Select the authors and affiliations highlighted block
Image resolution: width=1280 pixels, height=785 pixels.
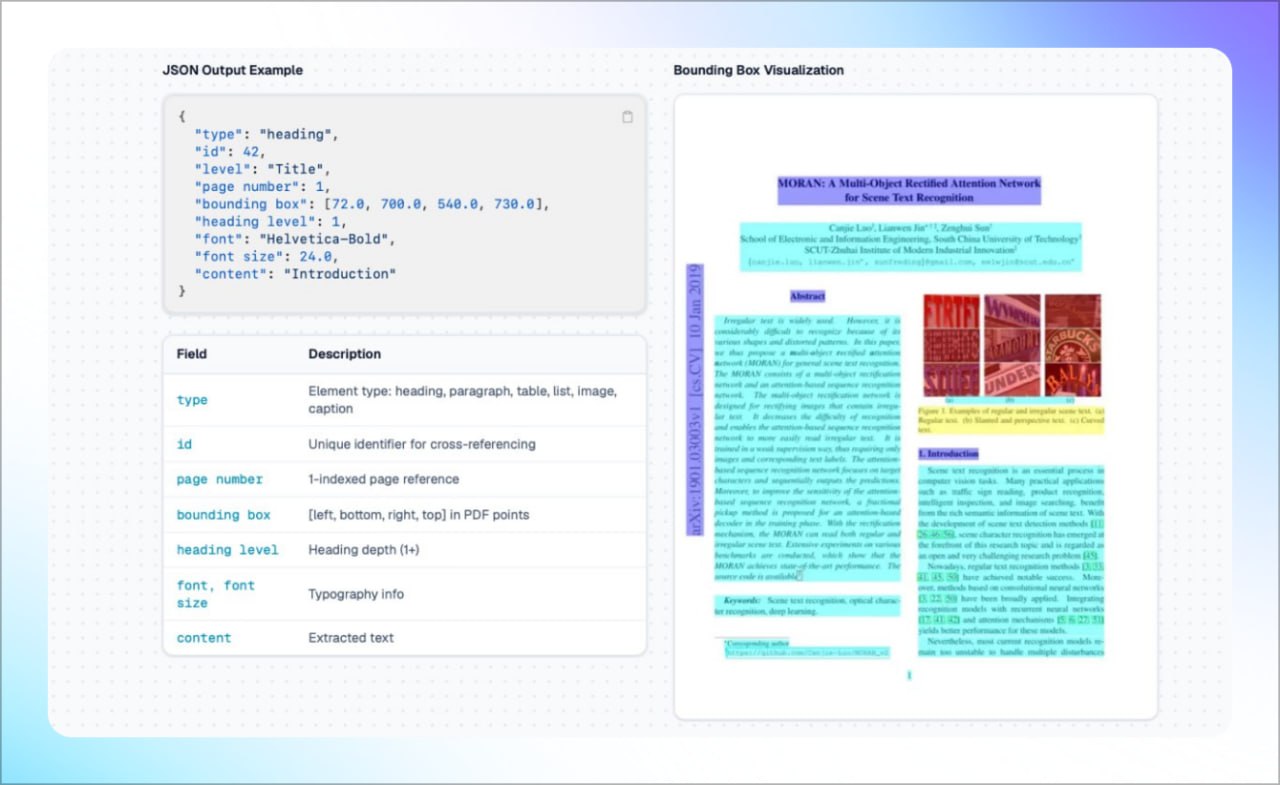910,246
